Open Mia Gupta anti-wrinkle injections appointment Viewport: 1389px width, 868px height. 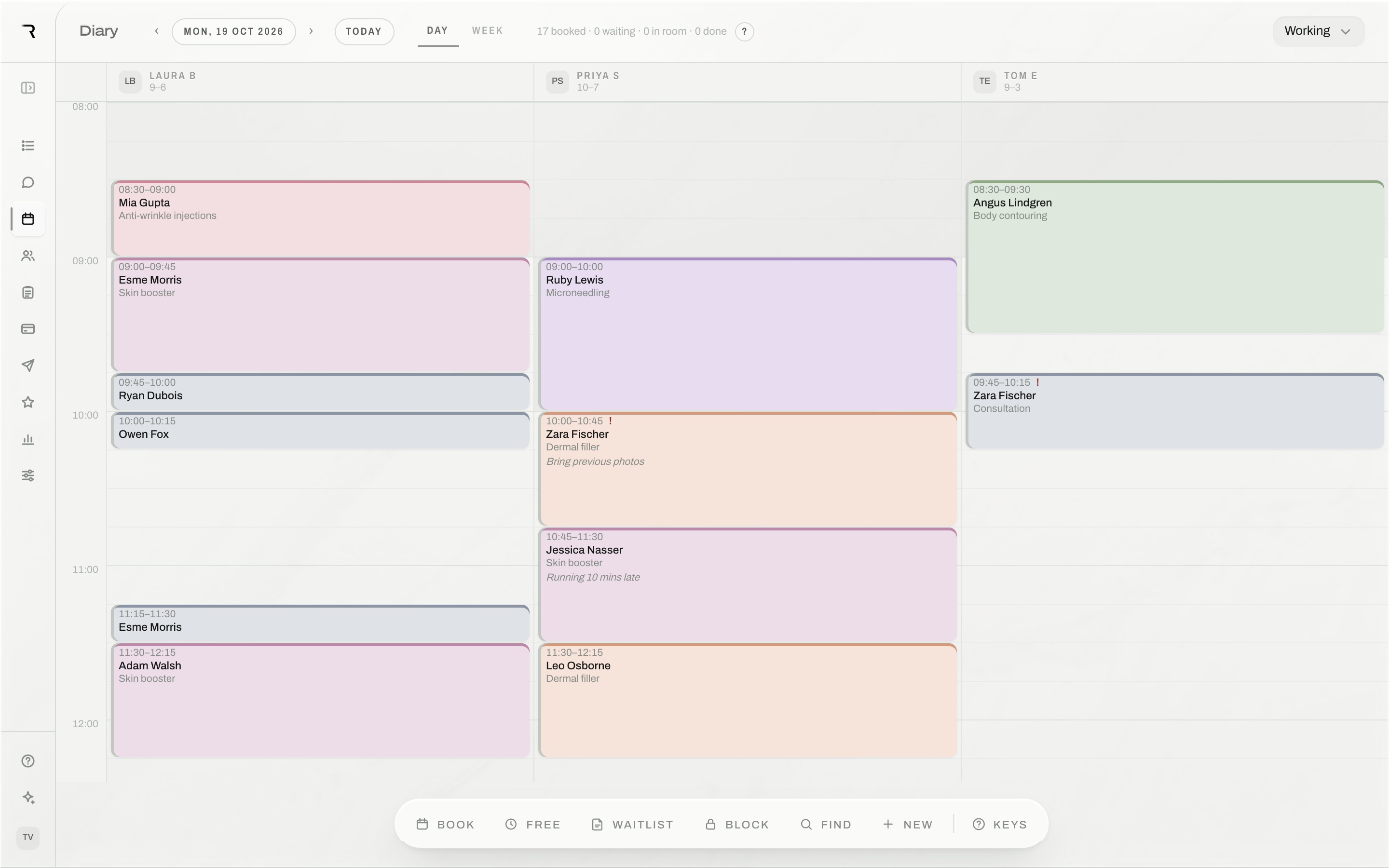pos(320,219)
